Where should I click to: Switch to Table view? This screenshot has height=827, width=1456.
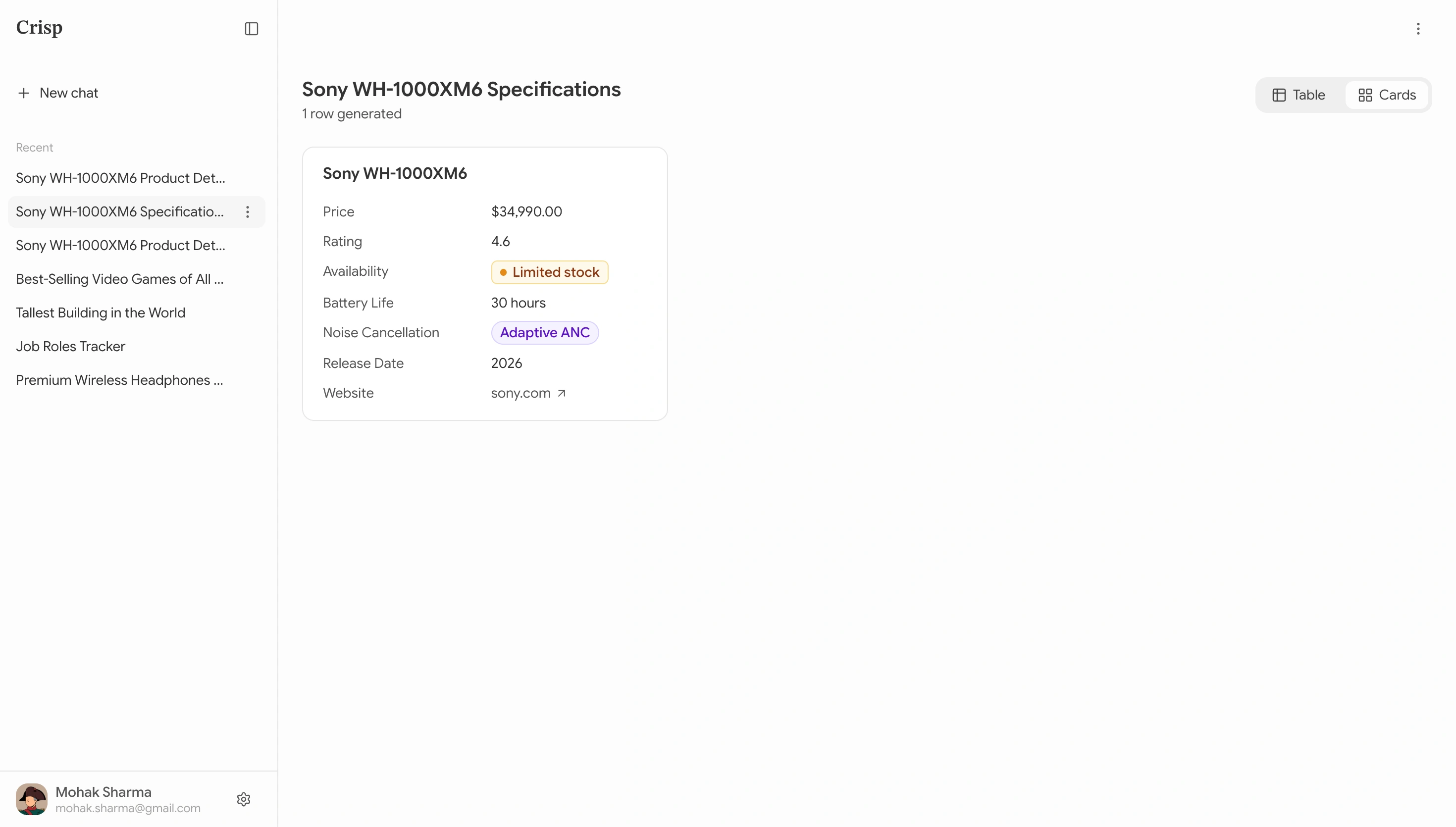click(x=1299, y=95)
